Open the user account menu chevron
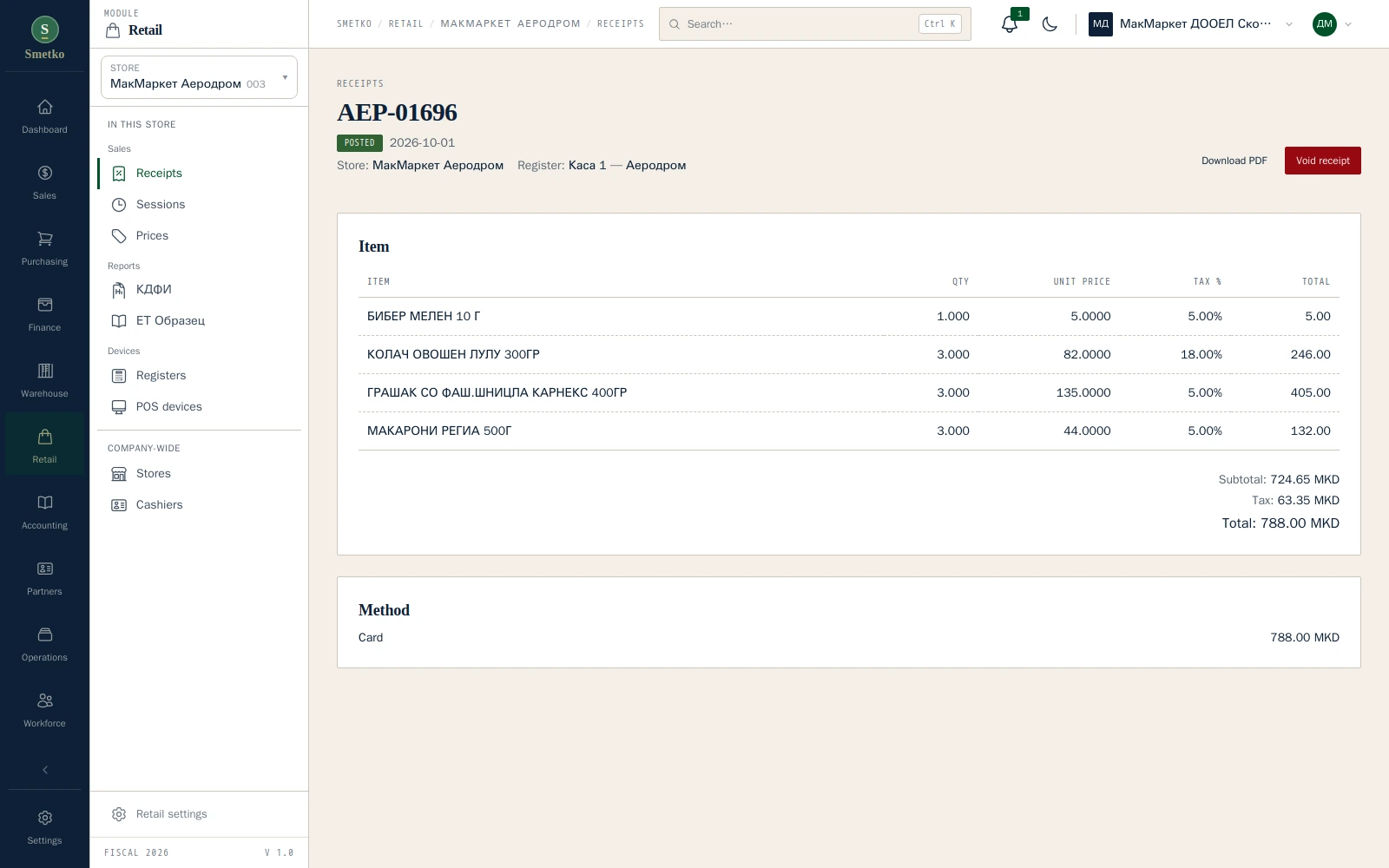 click(1348, 24)
